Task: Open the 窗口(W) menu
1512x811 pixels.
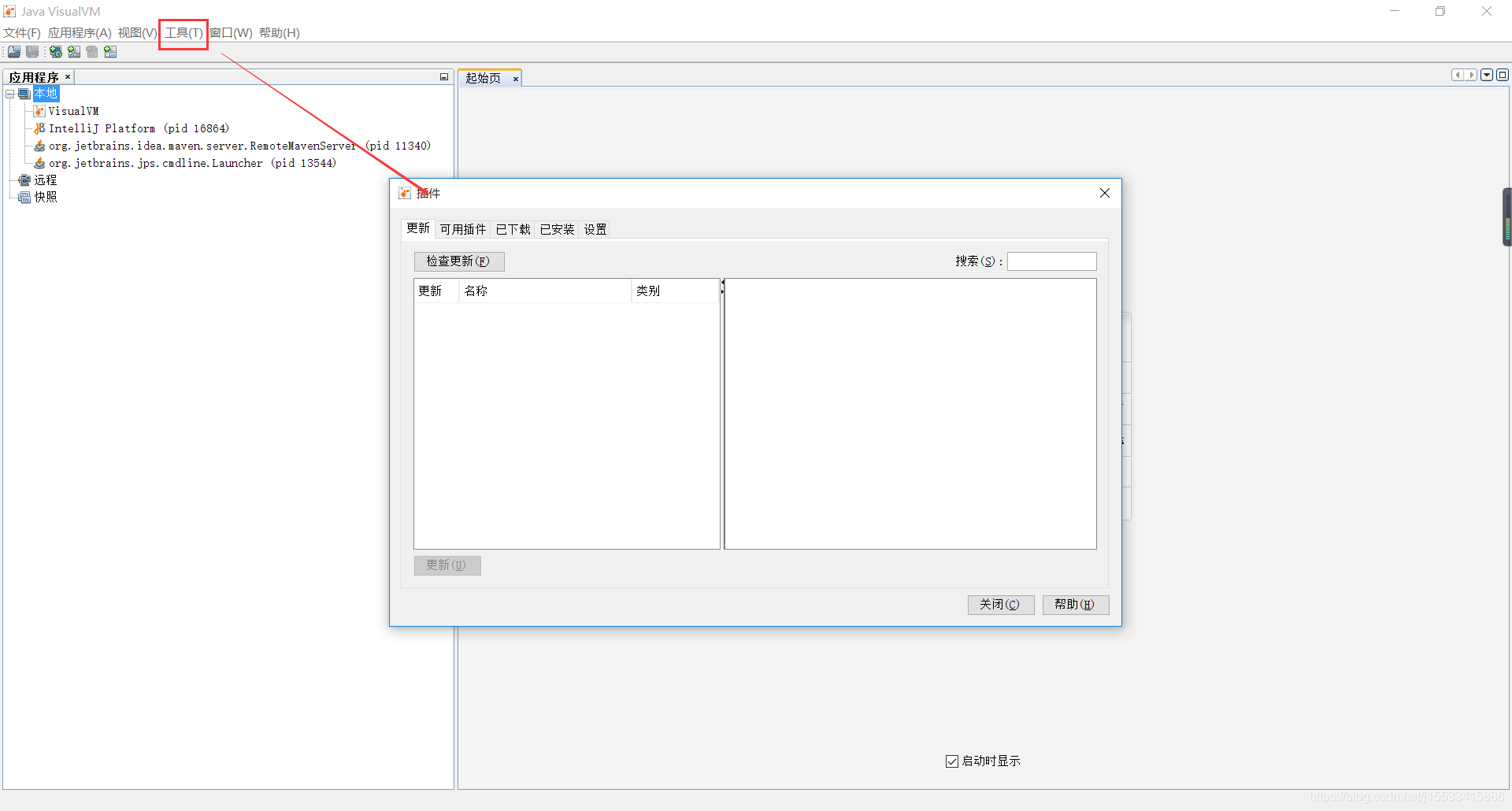Action: point(231,33)
